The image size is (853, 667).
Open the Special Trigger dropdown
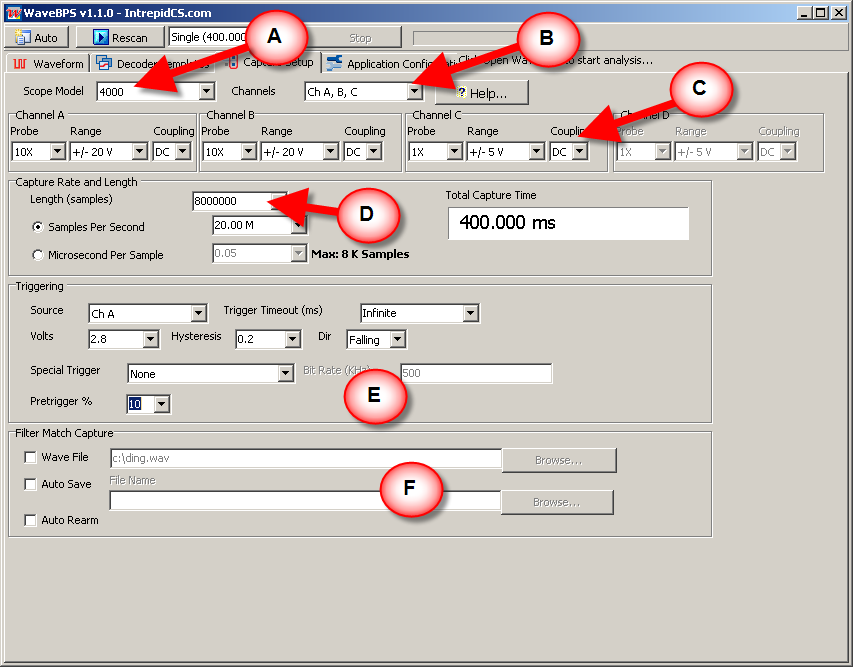(284, 374)
